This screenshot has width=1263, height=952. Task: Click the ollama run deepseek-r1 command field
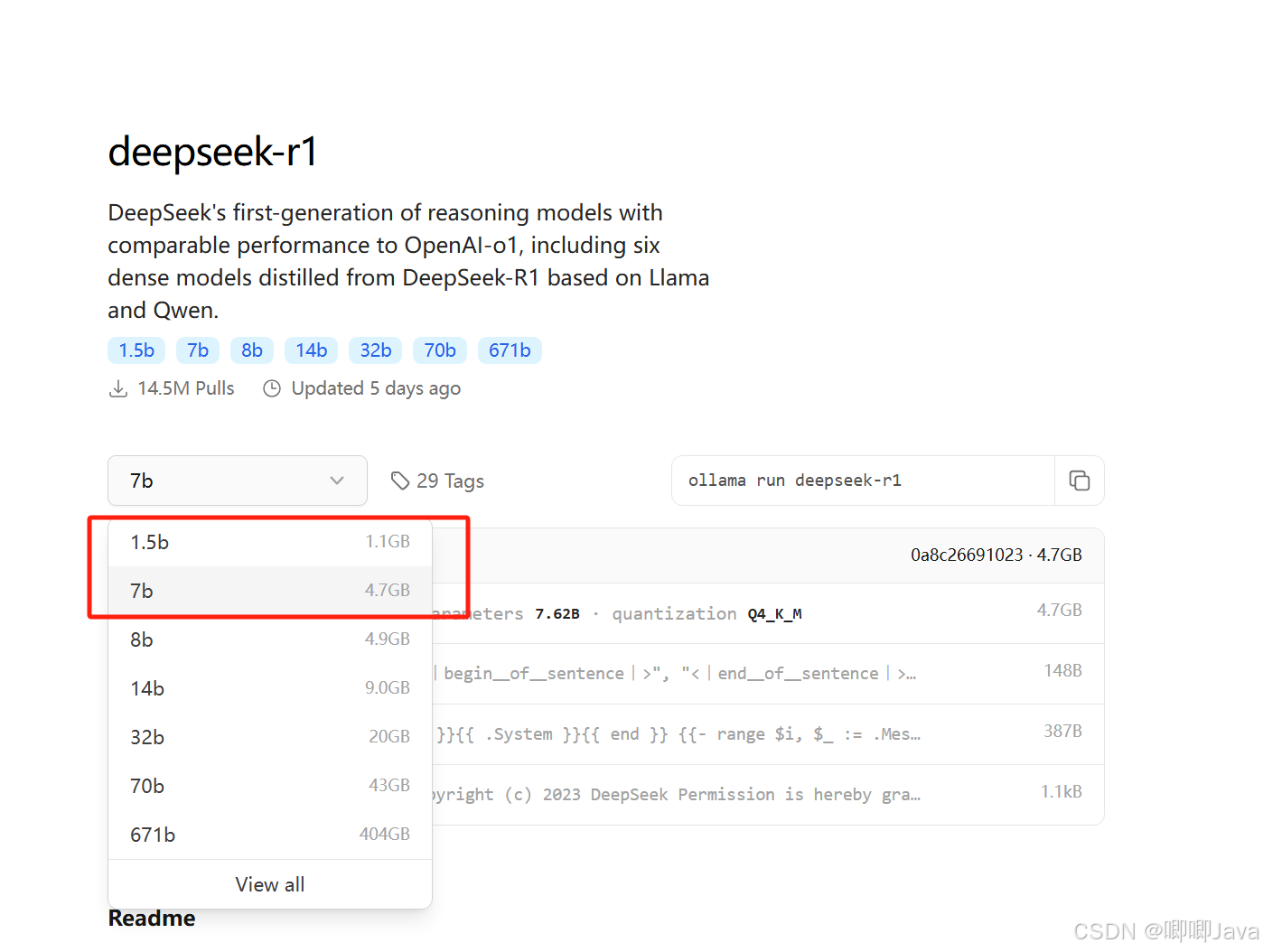pos(863,481)
